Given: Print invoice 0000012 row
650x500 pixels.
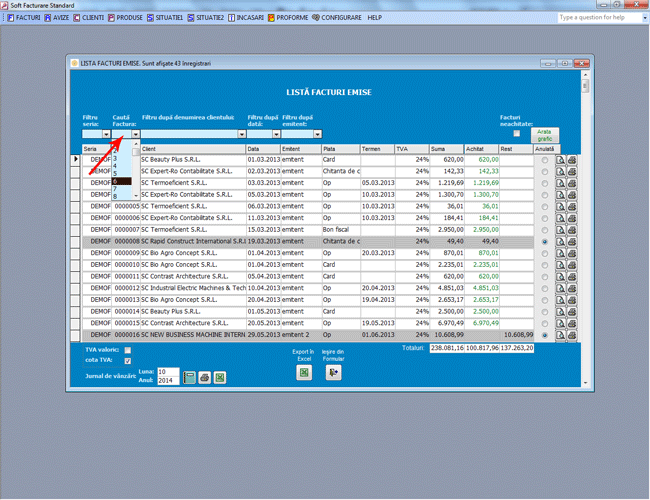Looking at the screenshot, I should tap(572, 288).
